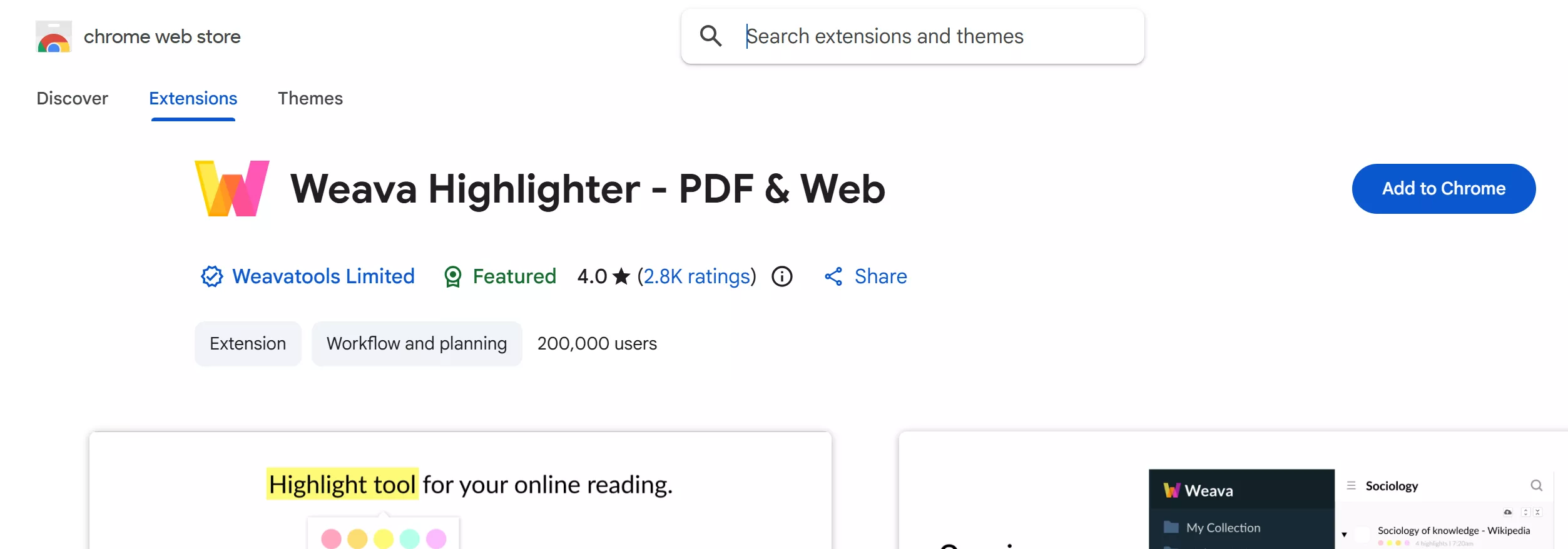Viewport: 1568px width, 549px height.
Task: Select the purple highlight color dot
Action: tap(436, 538)
